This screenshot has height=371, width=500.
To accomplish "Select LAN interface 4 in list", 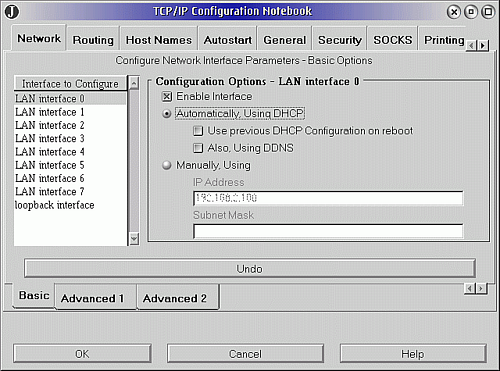I will [70, 152].
